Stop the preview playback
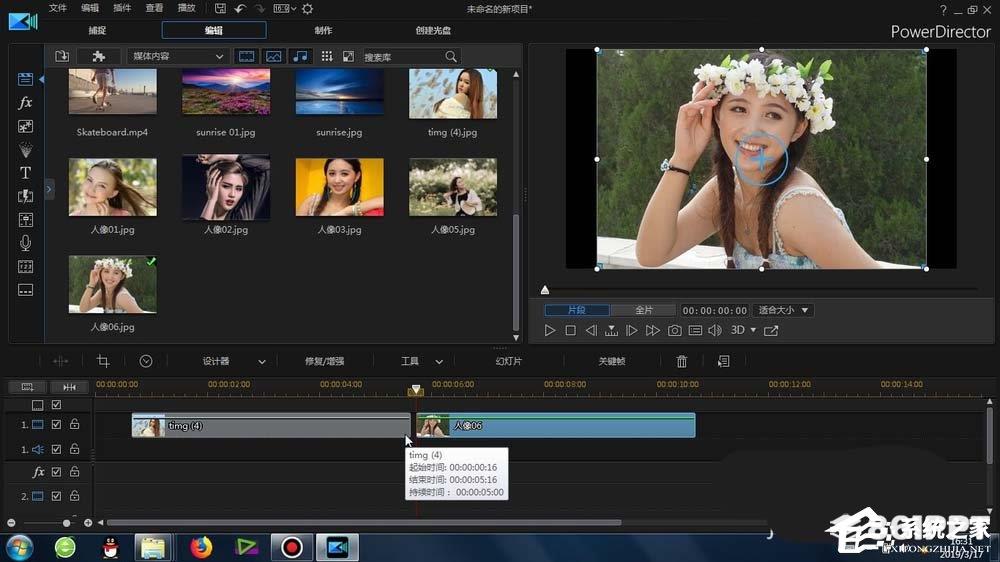The image size is (1000, 562). (x=571, y=330)
